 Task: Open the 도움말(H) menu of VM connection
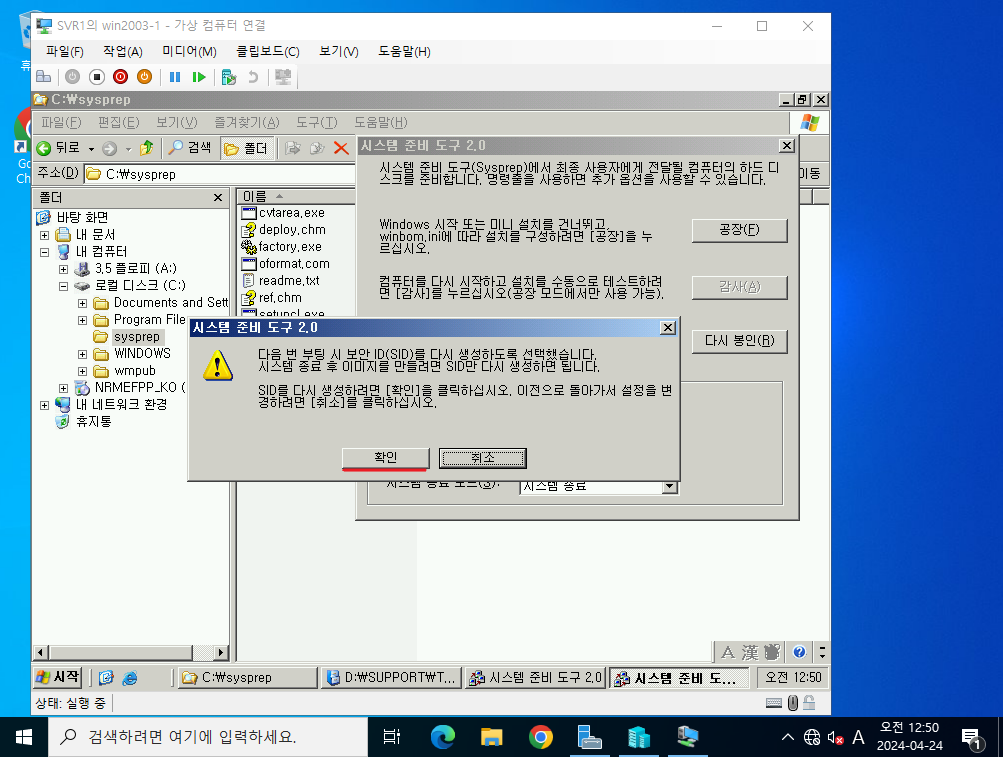(404, 51)
